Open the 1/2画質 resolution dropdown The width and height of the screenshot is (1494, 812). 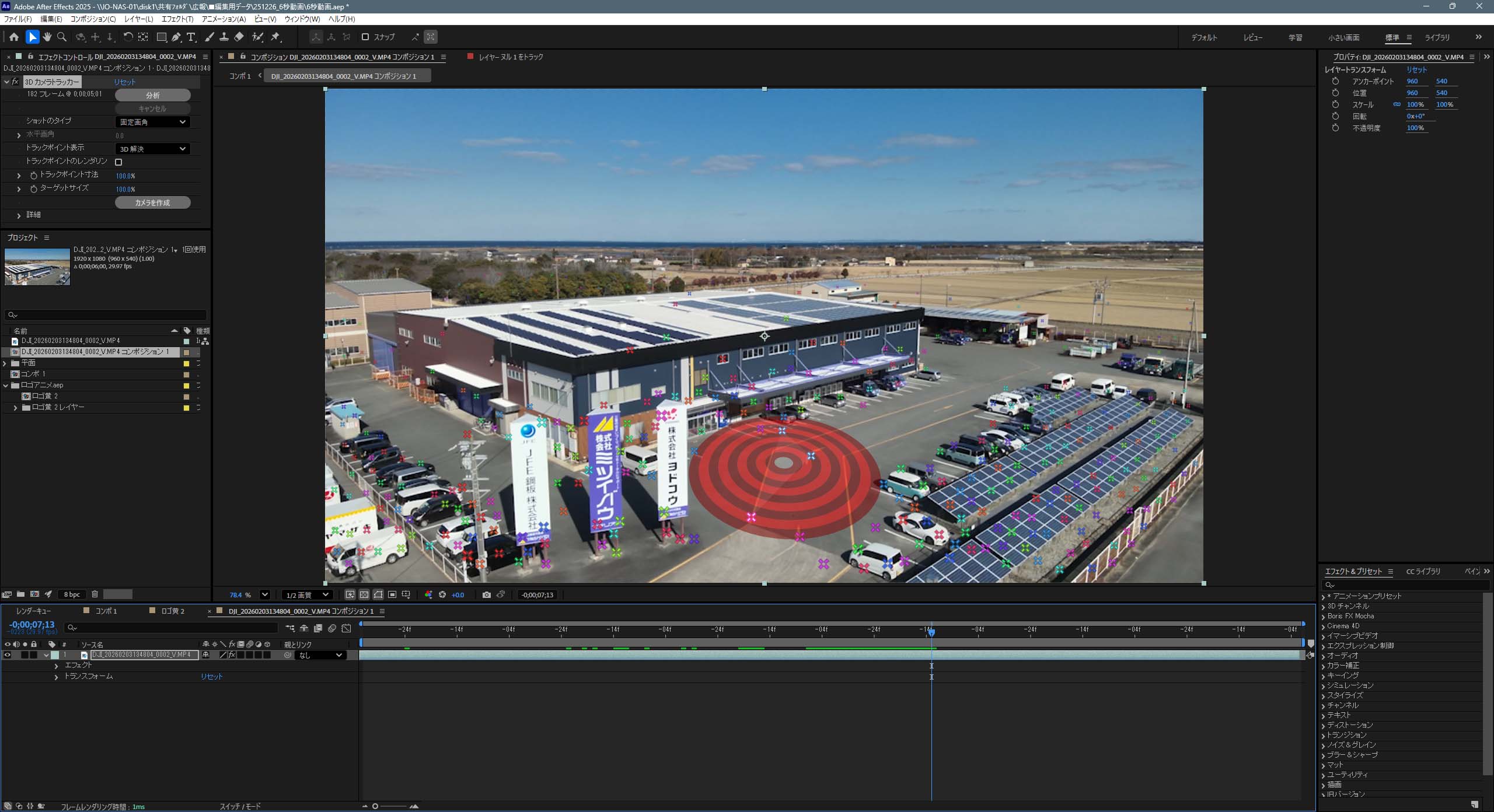coord(308,595)
